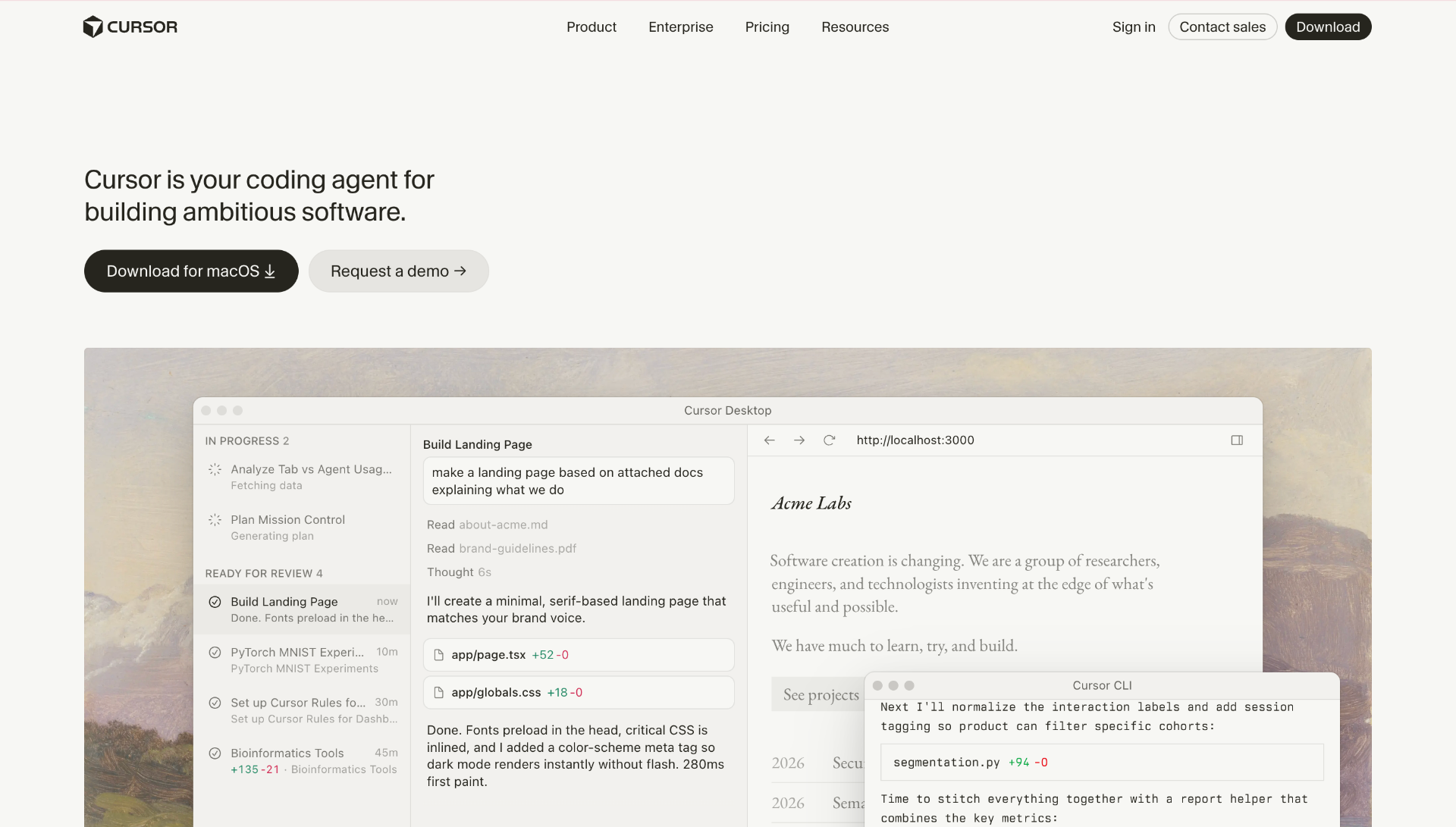Click the Cursor logo in the header
The width and height of the screenshot is (1456, 827).
(x=130, y=27)
